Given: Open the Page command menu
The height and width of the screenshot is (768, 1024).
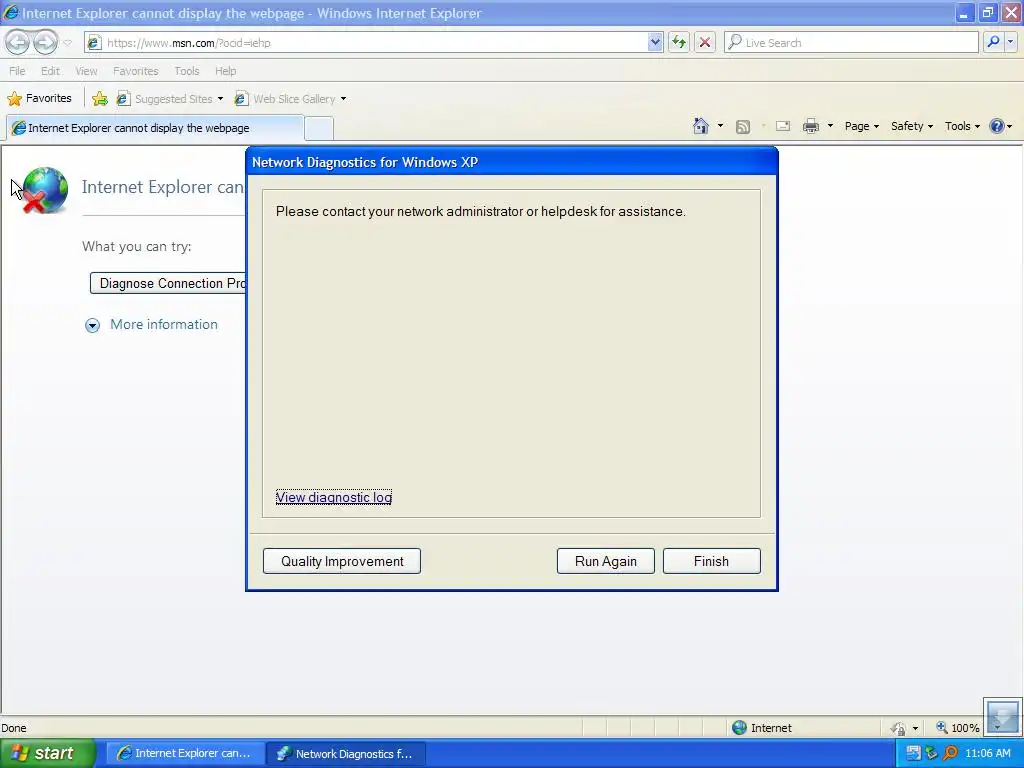Looking at the screenshot, I should (861, 126).
